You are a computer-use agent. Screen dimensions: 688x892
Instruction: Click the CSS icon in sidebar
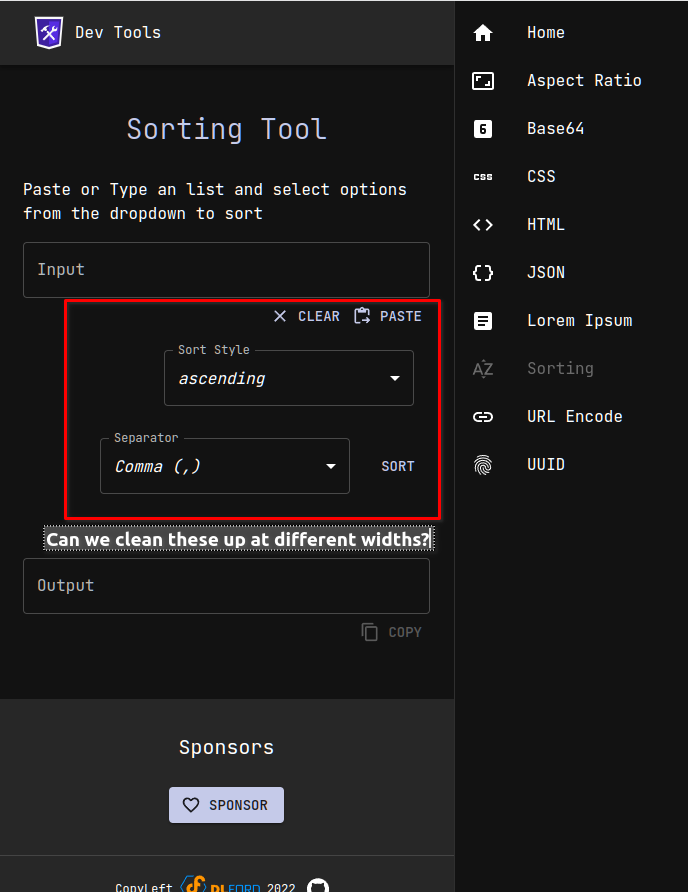(483, 177)
